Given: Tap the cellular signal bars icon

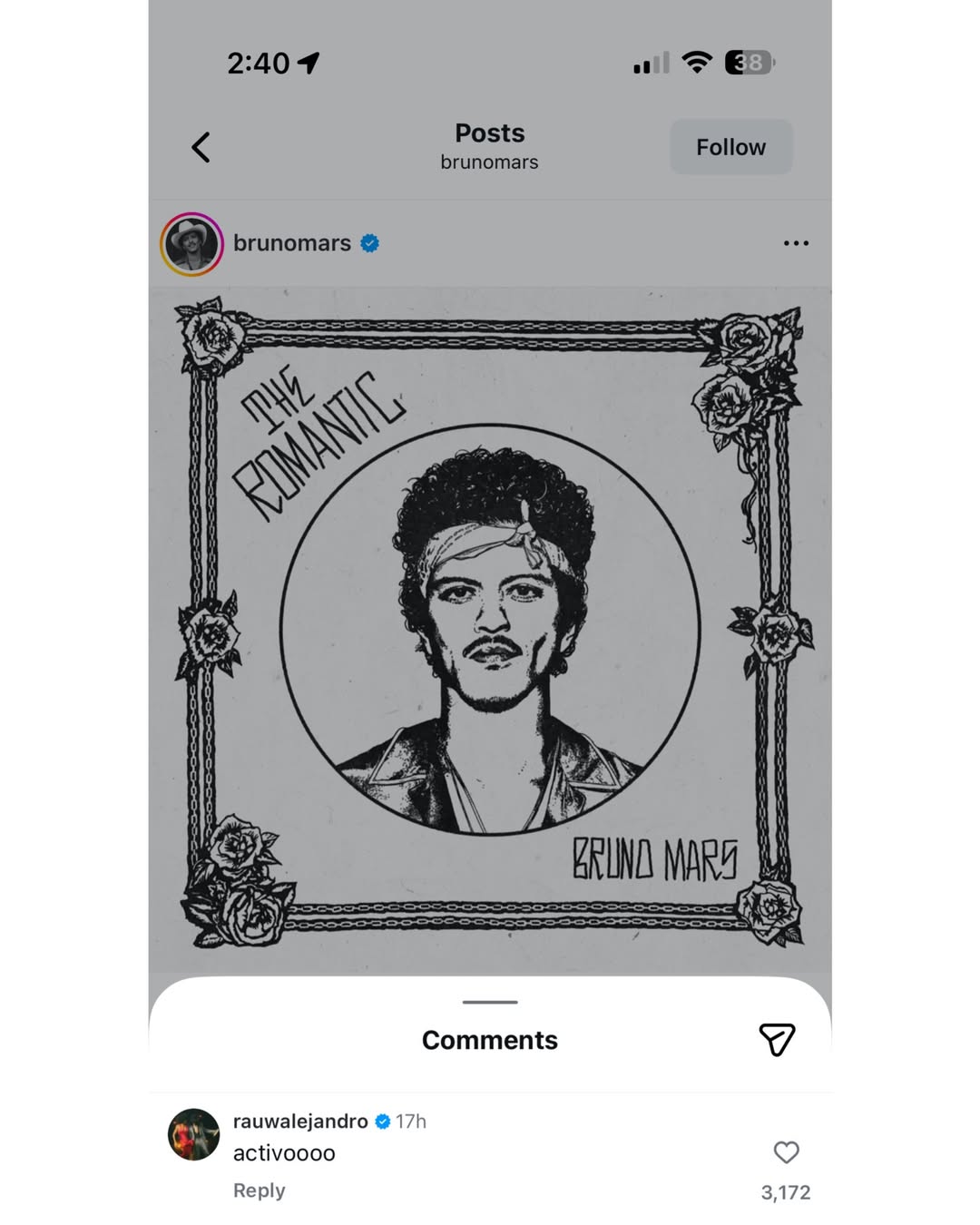Looking at the screenshot, I should (651, 63).
